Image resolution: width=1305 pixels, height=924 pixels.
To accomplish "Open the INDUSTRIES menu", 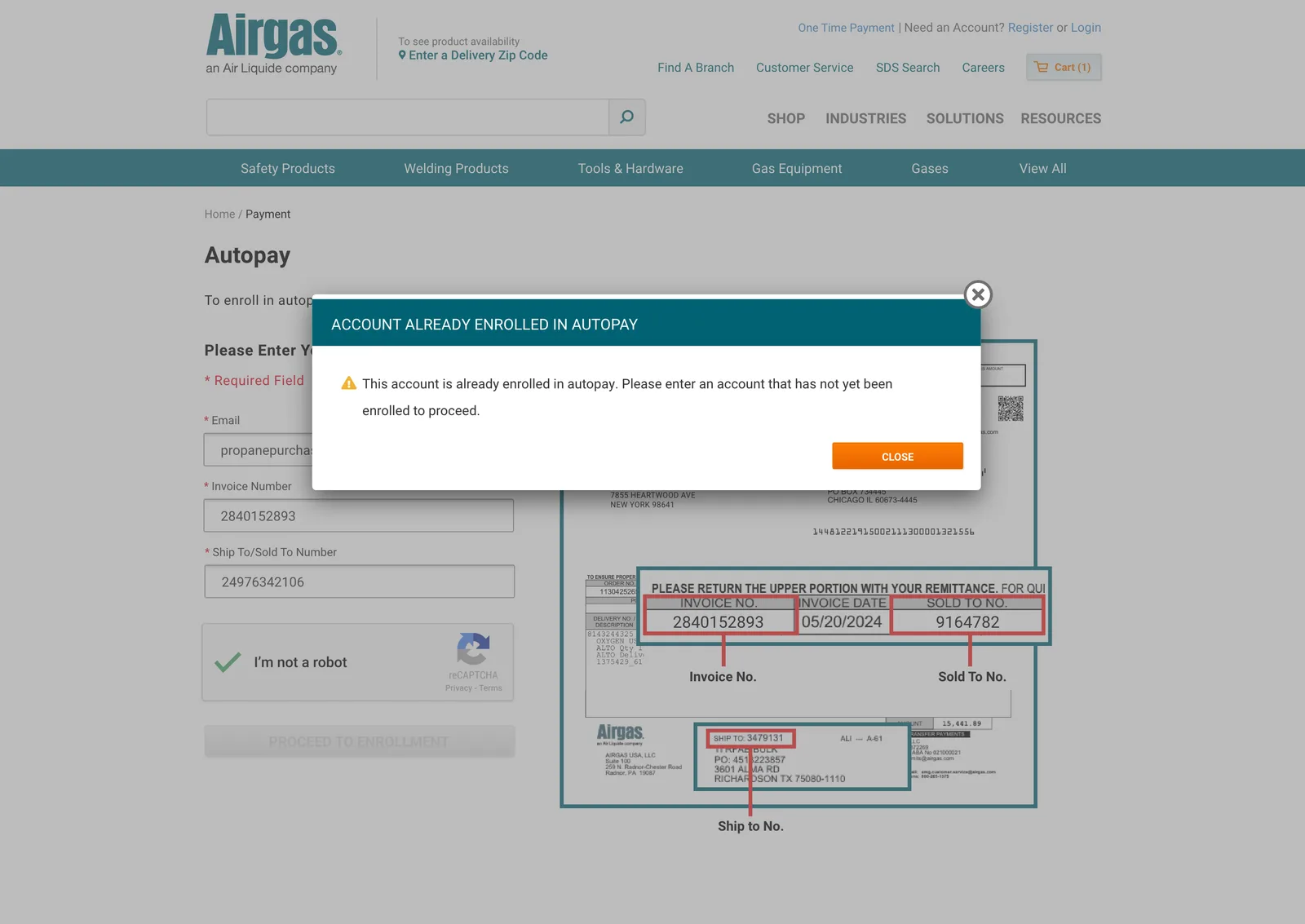I will 865,118.
